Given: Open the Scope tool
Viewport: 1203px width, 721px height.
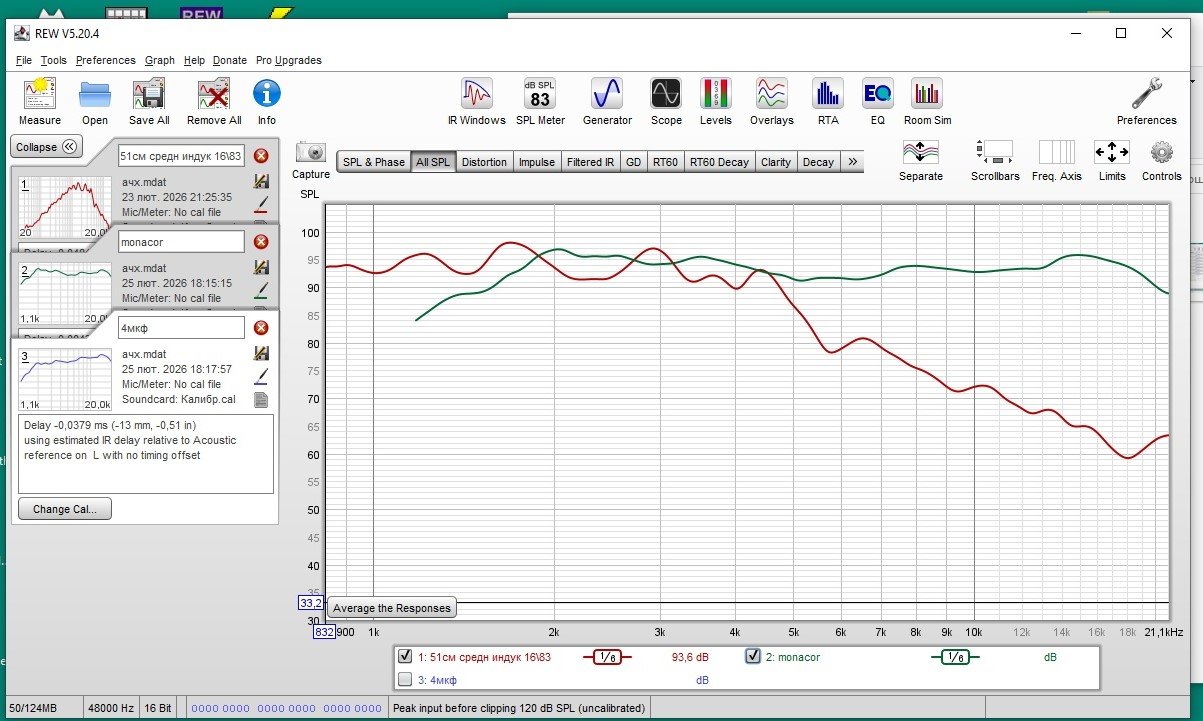Looking at the screenshot, I should point(666,102).
